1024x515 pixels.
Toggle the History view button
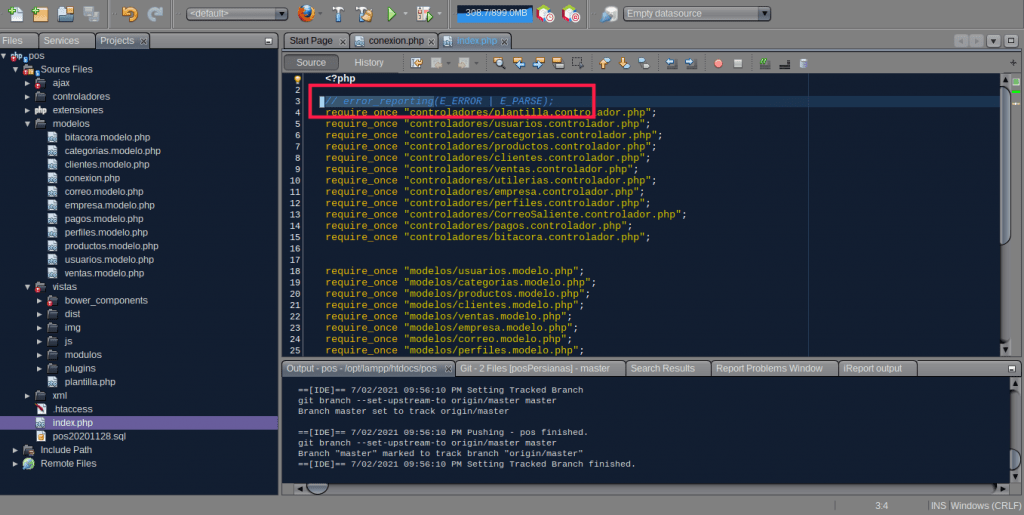369,63
